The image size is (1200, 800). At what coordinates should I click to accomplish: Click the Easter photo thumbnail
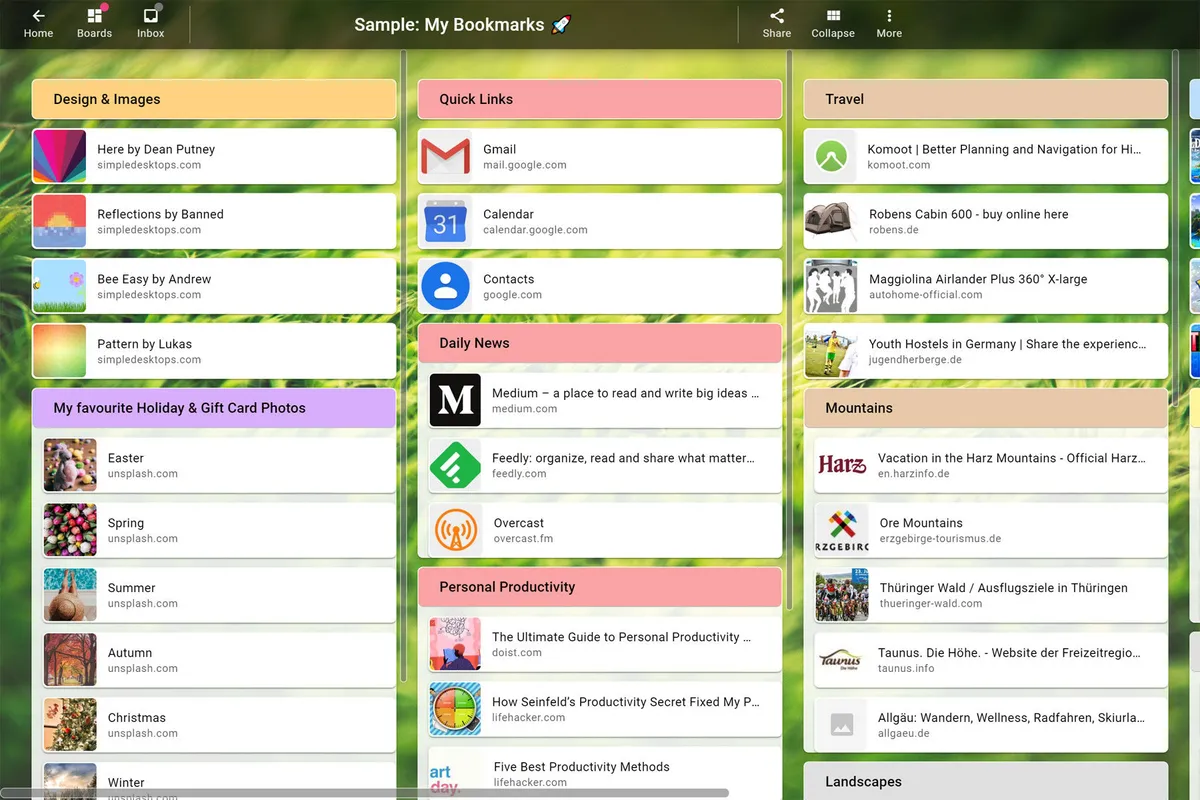click(70, 465)
